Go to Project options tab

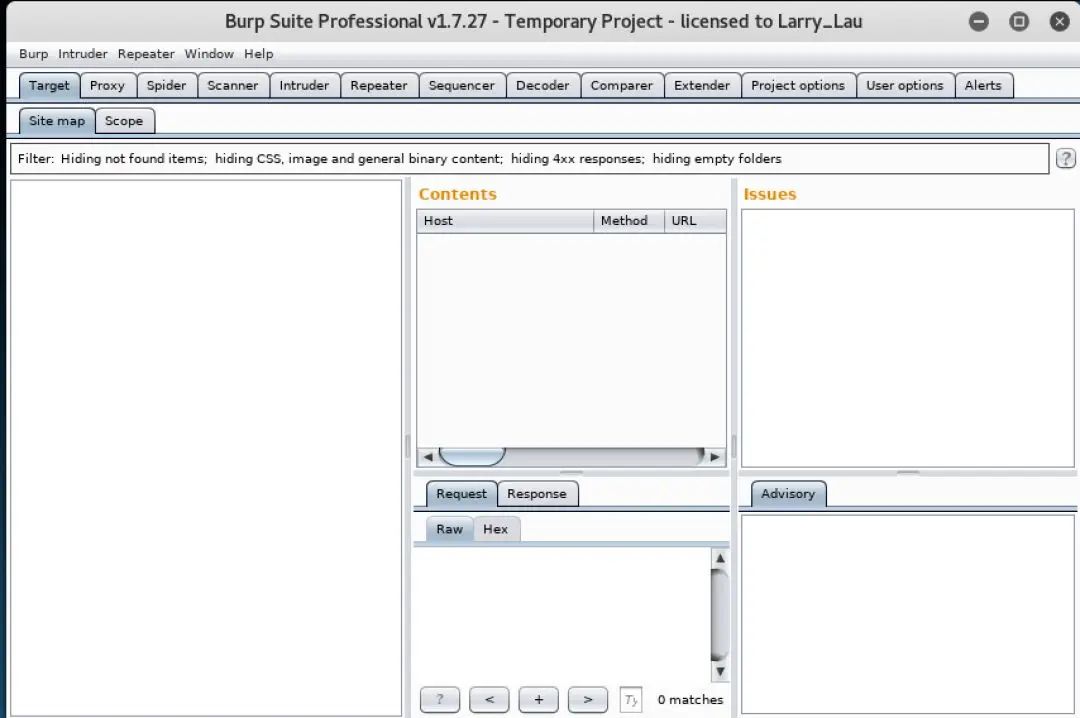(798, 85)
